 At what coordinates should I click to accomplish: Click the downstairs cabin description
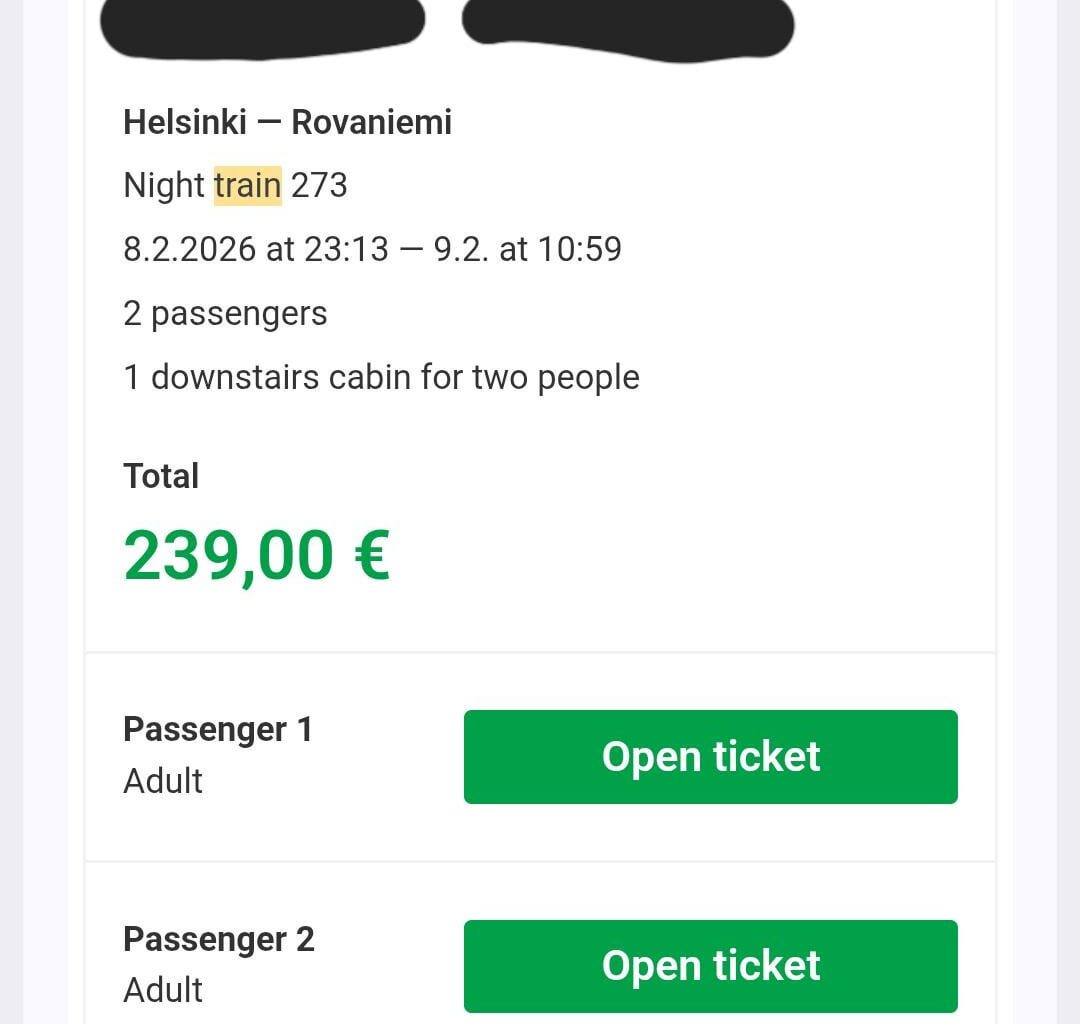click(380, 377)
